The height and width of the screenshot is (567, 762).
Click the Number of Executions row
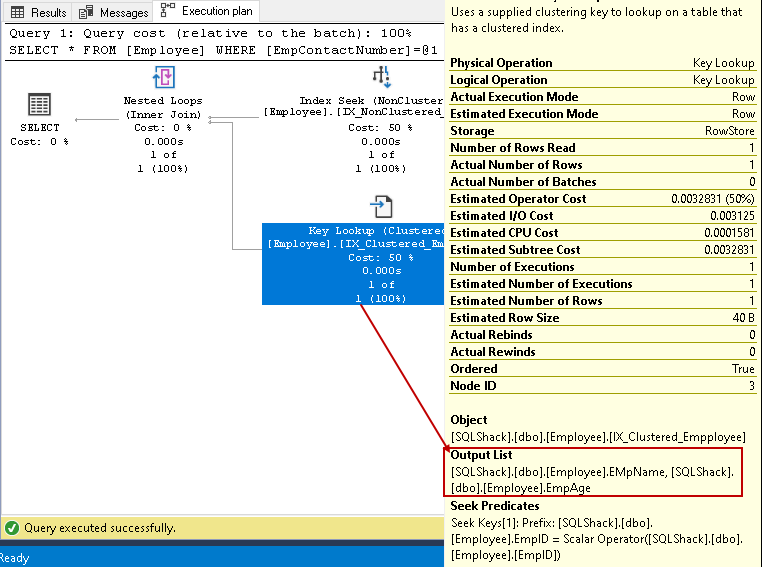pyautogui.click(x=603, y=267)
